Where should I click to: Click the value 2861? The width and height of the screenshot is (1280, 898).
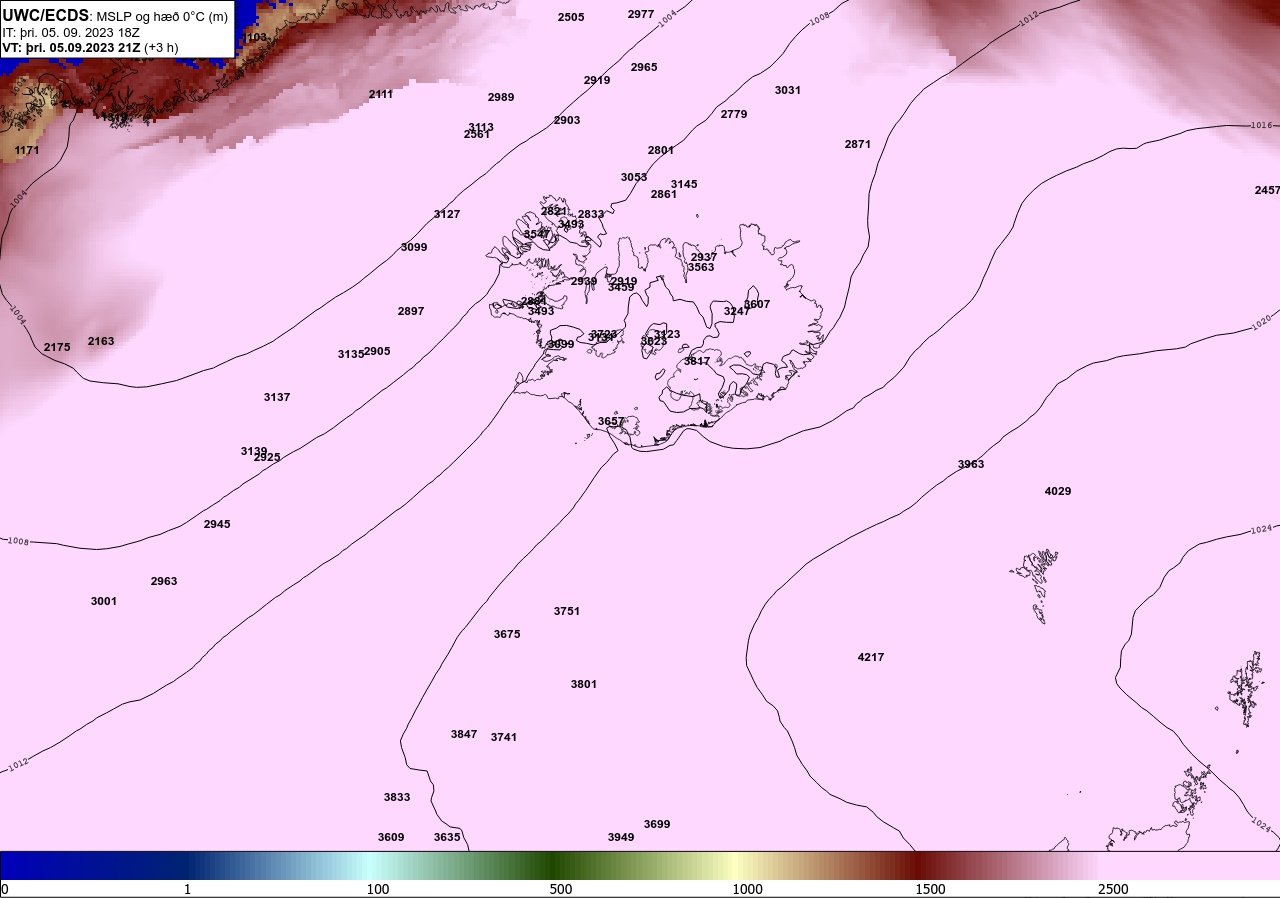pos(664,194)
